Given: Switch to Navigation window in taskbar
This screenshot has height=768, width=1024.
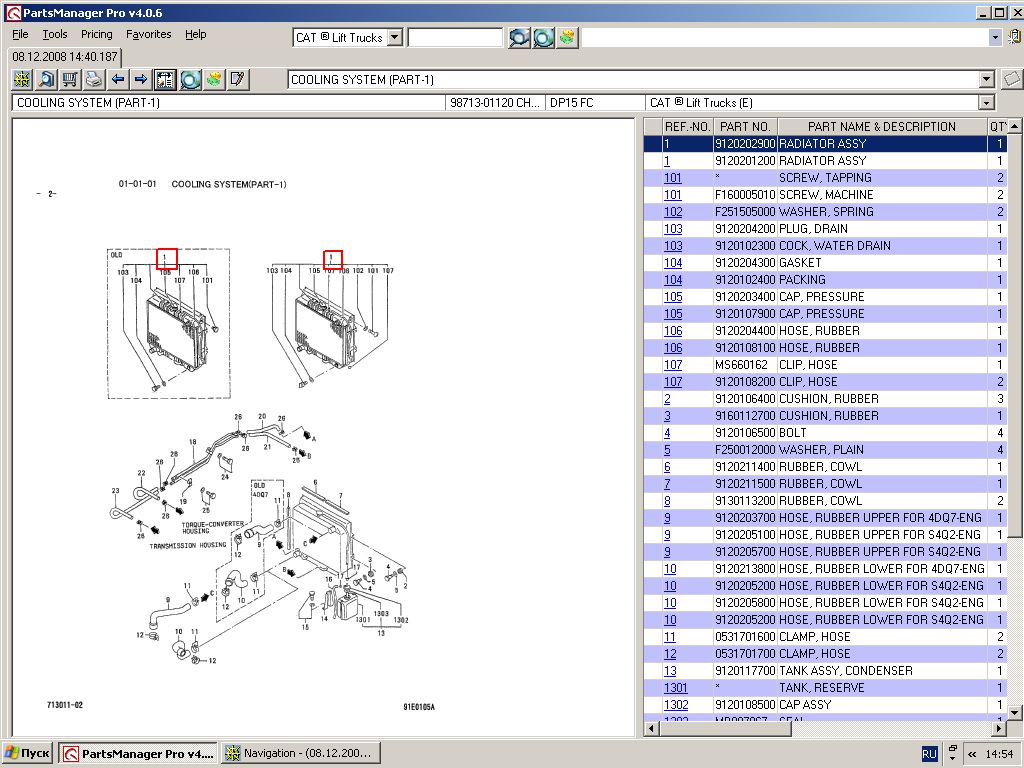Looking at the screenshot, I should [299, 753].
